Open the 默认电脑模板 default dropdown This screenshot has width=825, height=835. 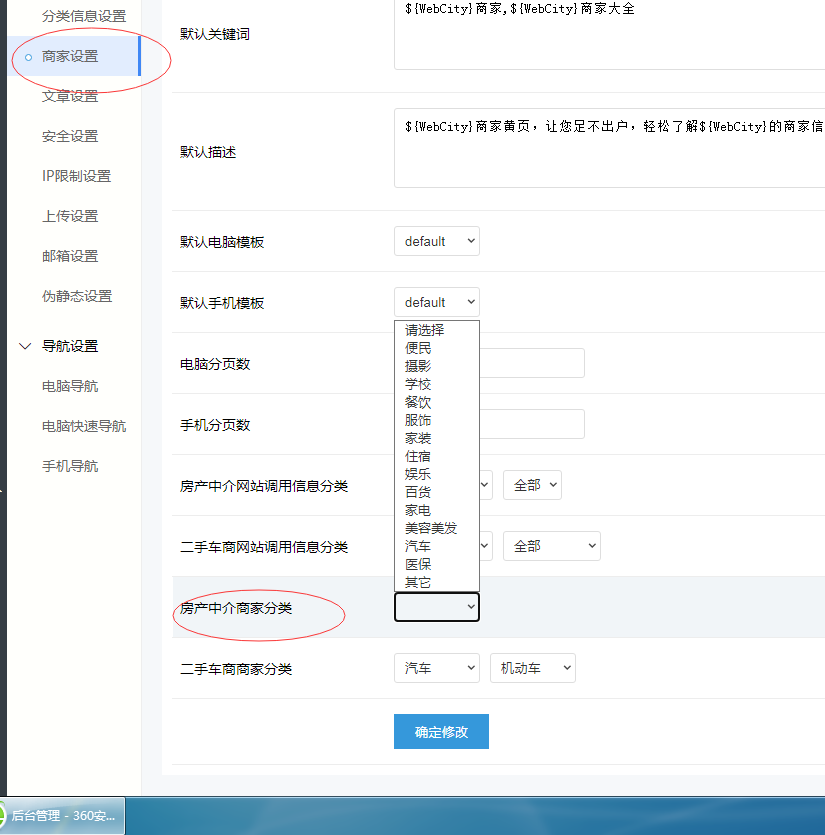[436, 241]
